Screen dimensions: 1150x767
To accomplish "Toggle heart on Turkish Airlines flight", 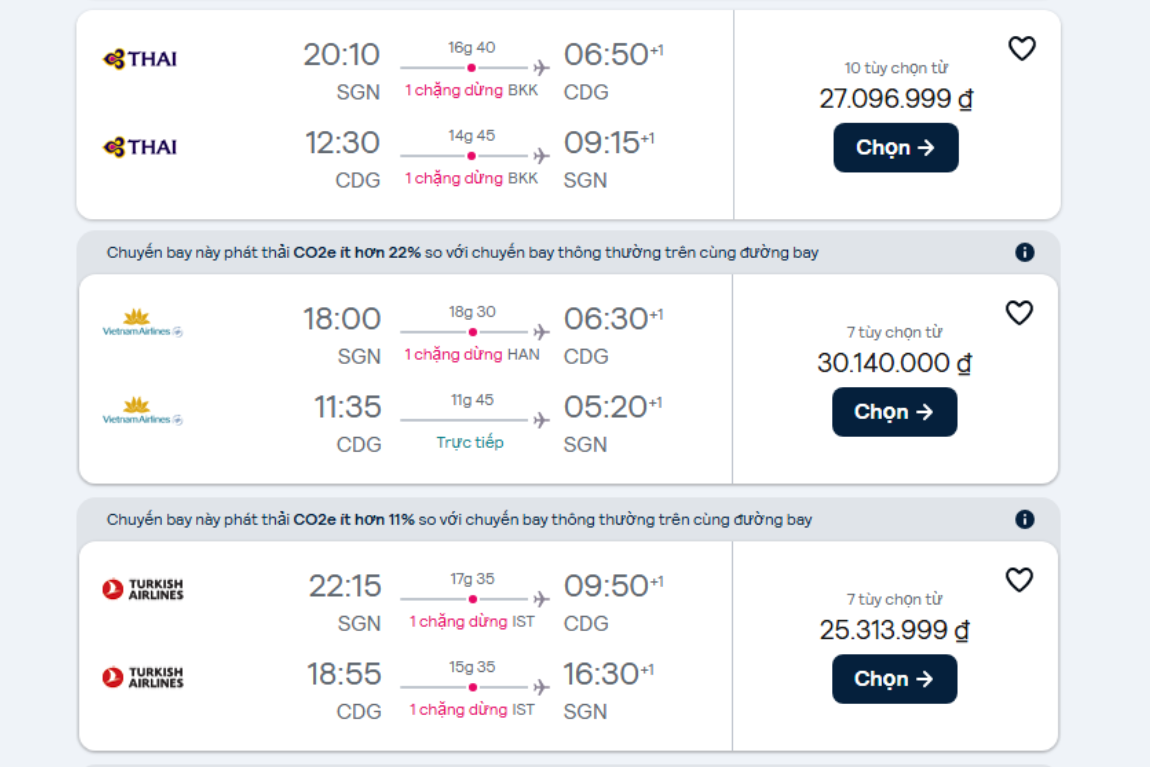I will click(1019, 580).
